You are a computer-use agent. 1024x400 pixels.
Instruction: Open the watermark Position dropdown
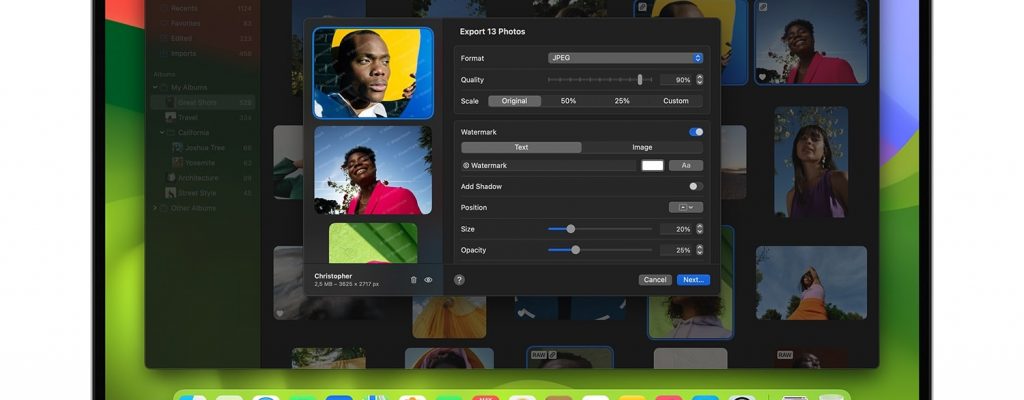(685, 207)
